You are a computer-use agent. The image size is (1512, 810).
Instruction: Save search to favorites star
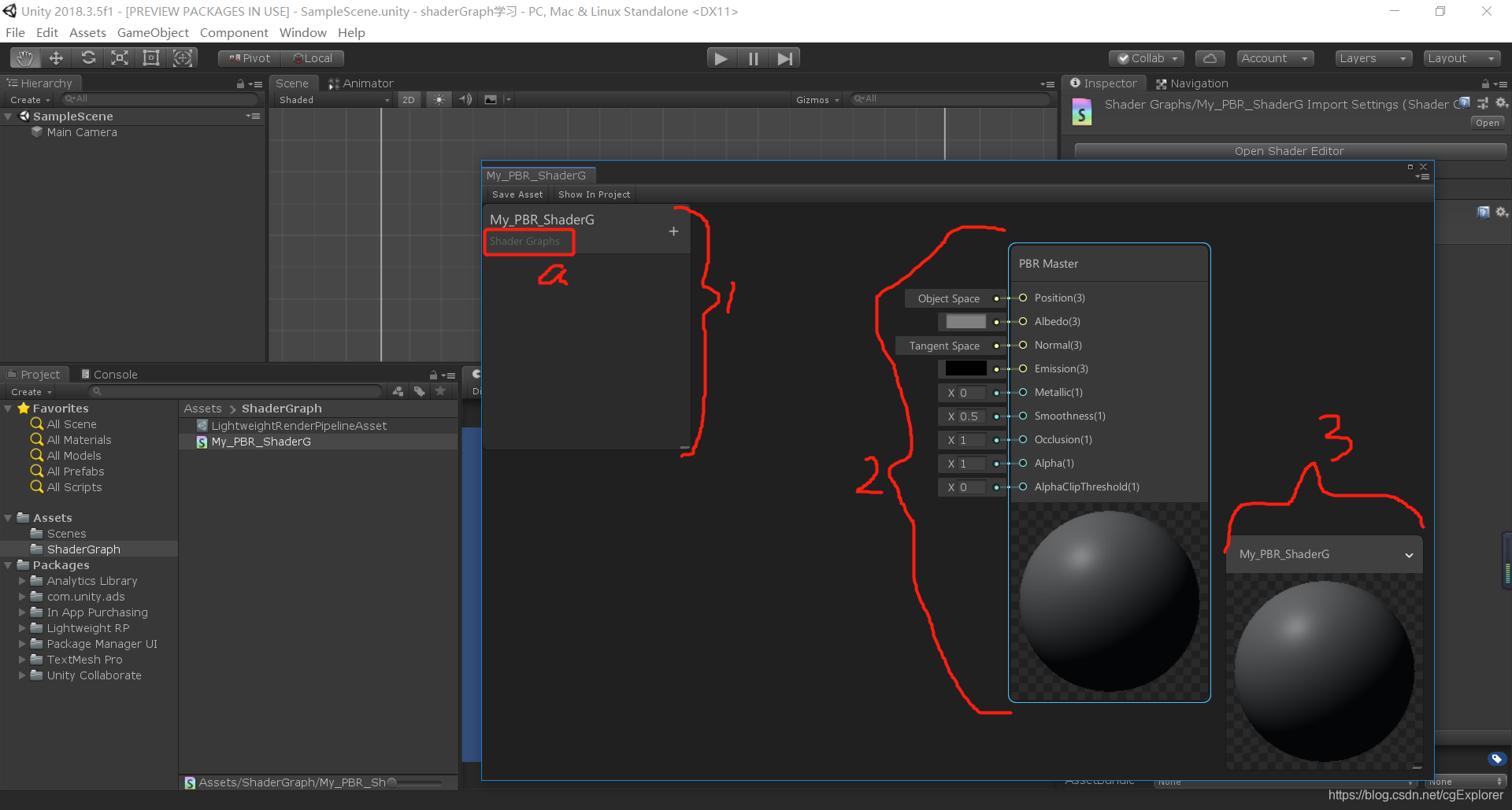pyautogui.click(x=440, y=391)
